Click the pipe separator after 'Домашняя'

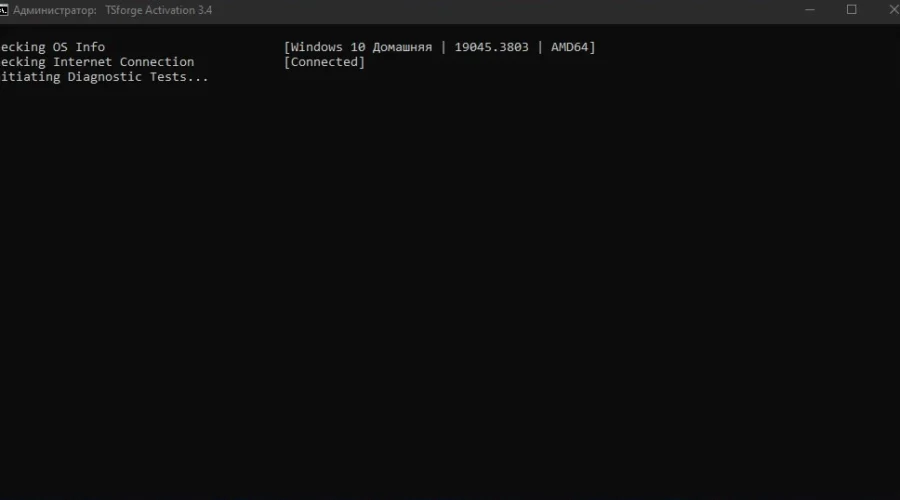click(444, 47)
